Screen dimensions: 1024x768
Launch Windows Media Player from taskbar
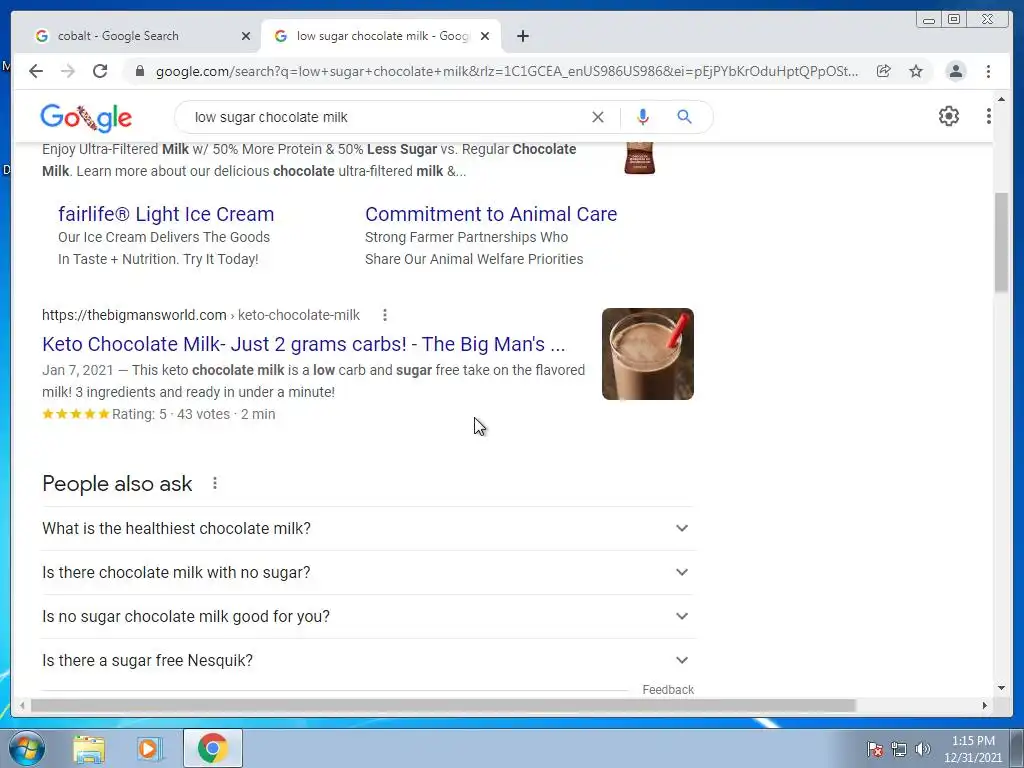(x=149, y=749)
